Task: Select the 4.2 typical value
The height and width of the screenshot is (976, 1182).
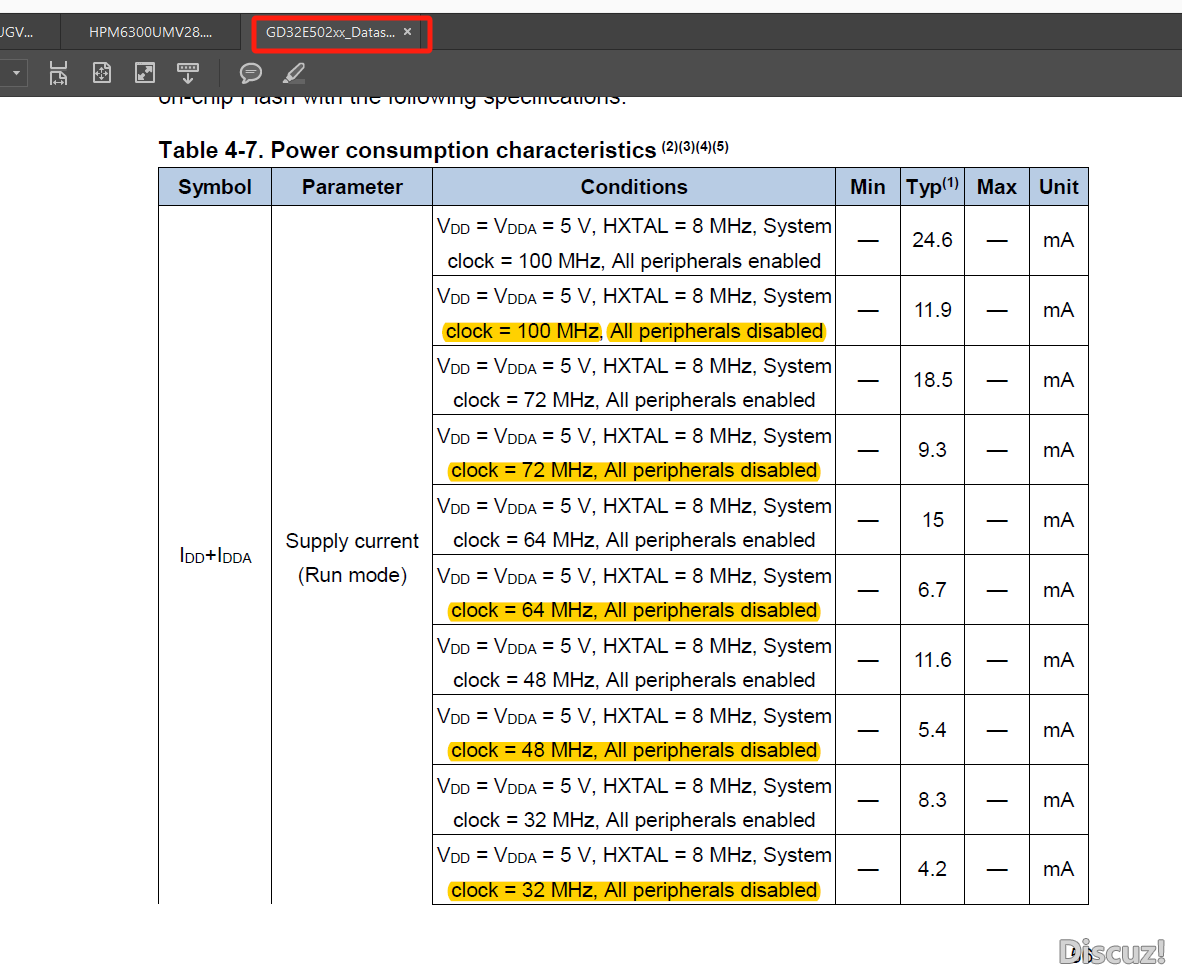Action: tap(932, 869)
